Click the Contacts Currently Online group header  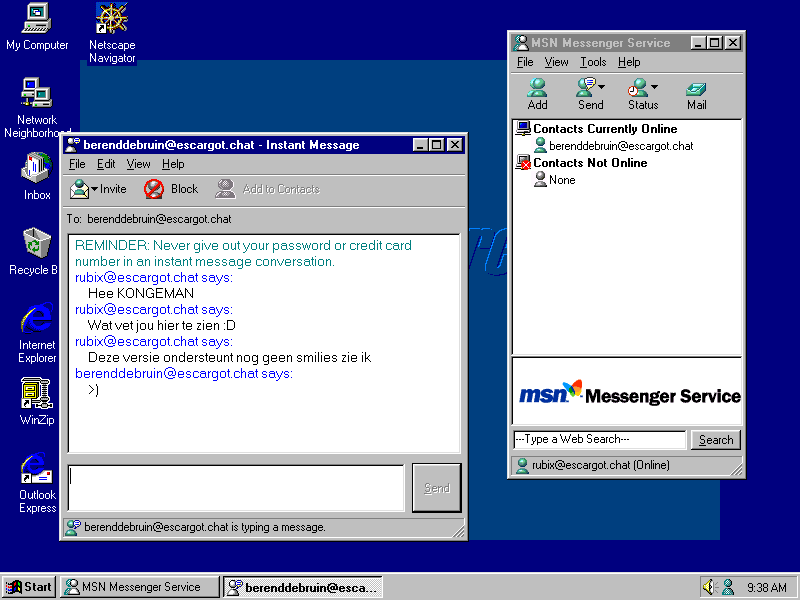[604, 129]
